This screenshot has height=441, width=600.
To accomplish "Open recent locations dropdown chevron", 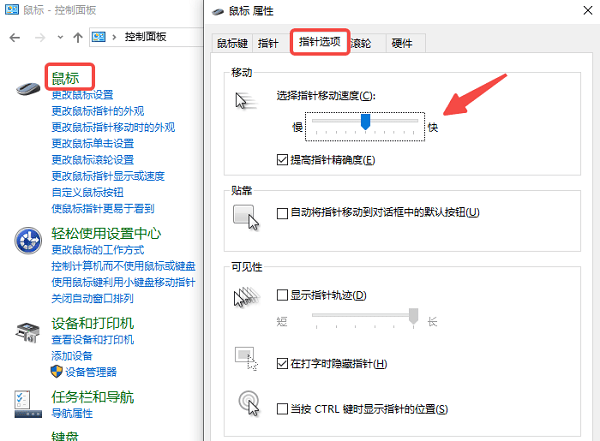I will point(60,37).
